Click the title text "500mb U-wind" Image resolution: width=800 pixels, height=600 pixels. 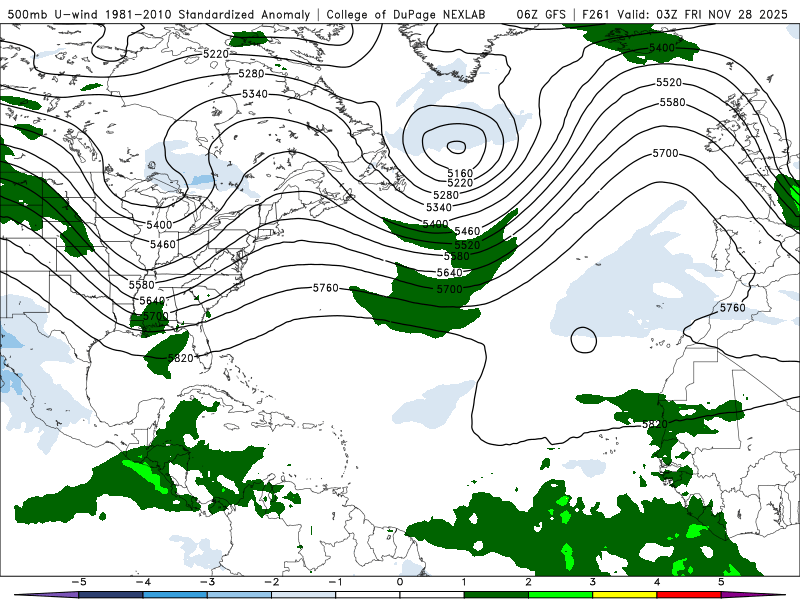click(54, 14)
